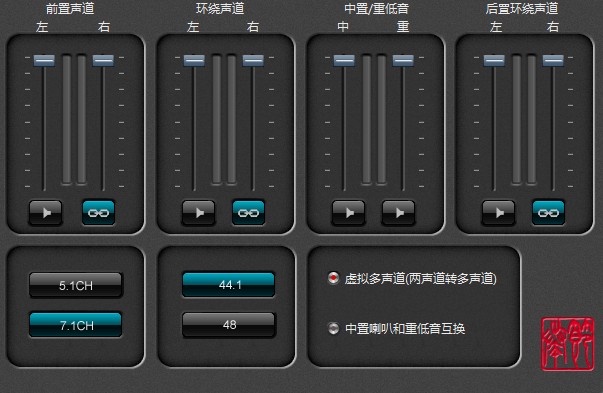This screenshot has height=393, width=603.
Task: Set sample rate to 44.1
Action: pyautogui.click(x=229, y=285)
